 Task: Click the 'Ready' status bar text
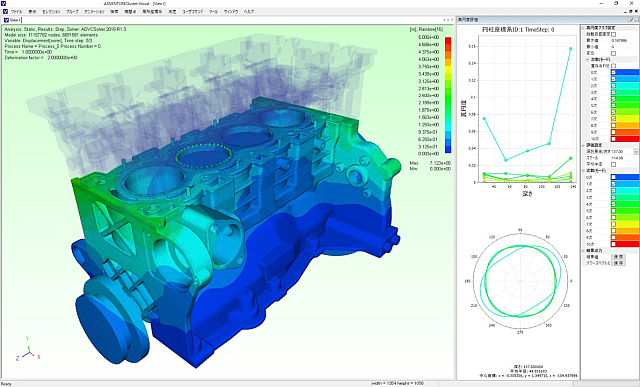click(6, 384)
